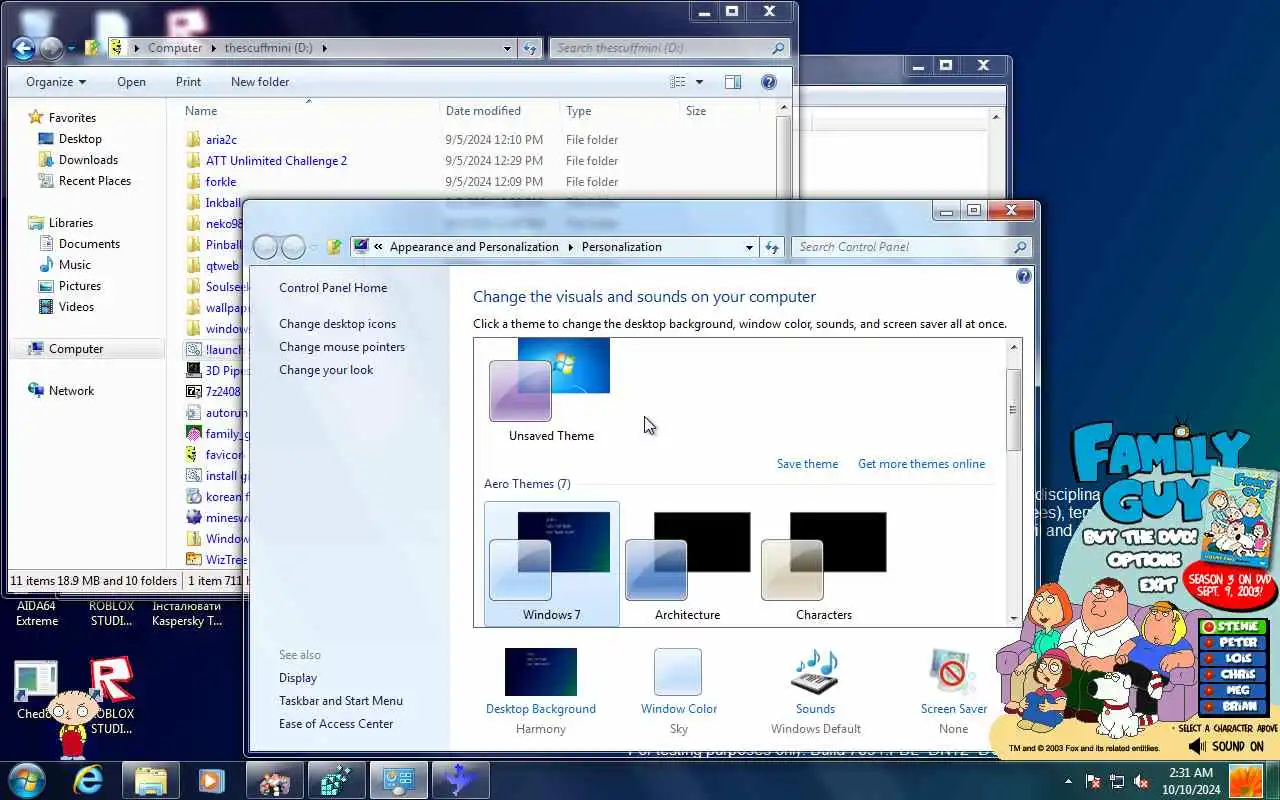Expand the Control Panel address dropdown

(749, 247)
